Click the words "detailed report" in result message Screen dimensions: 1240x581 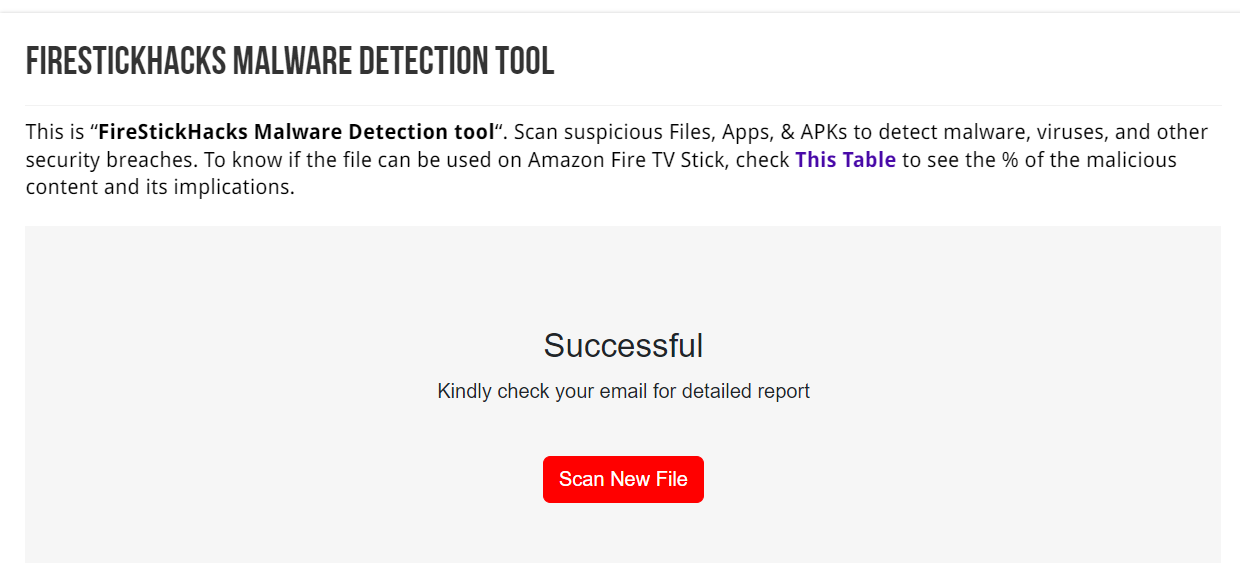(746, 391)
